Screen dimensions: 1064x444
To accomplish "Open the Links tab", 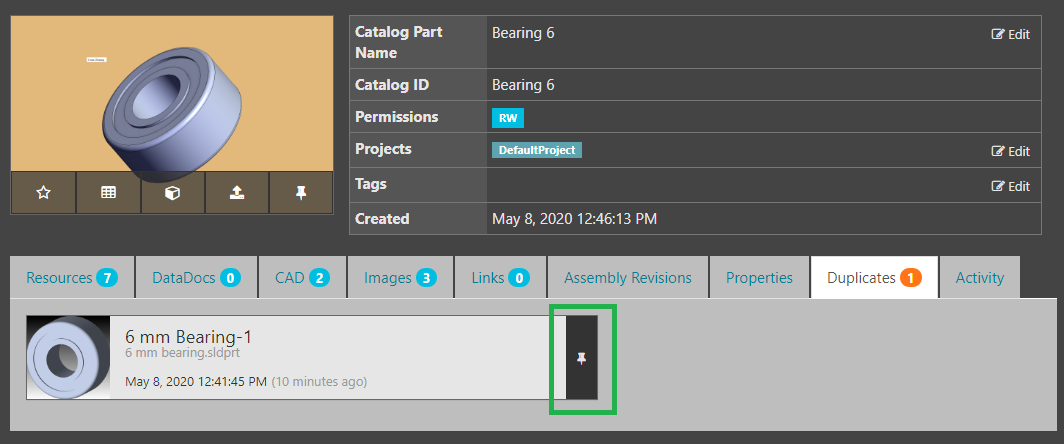I will pyautogui.click(x=500, y=277).
